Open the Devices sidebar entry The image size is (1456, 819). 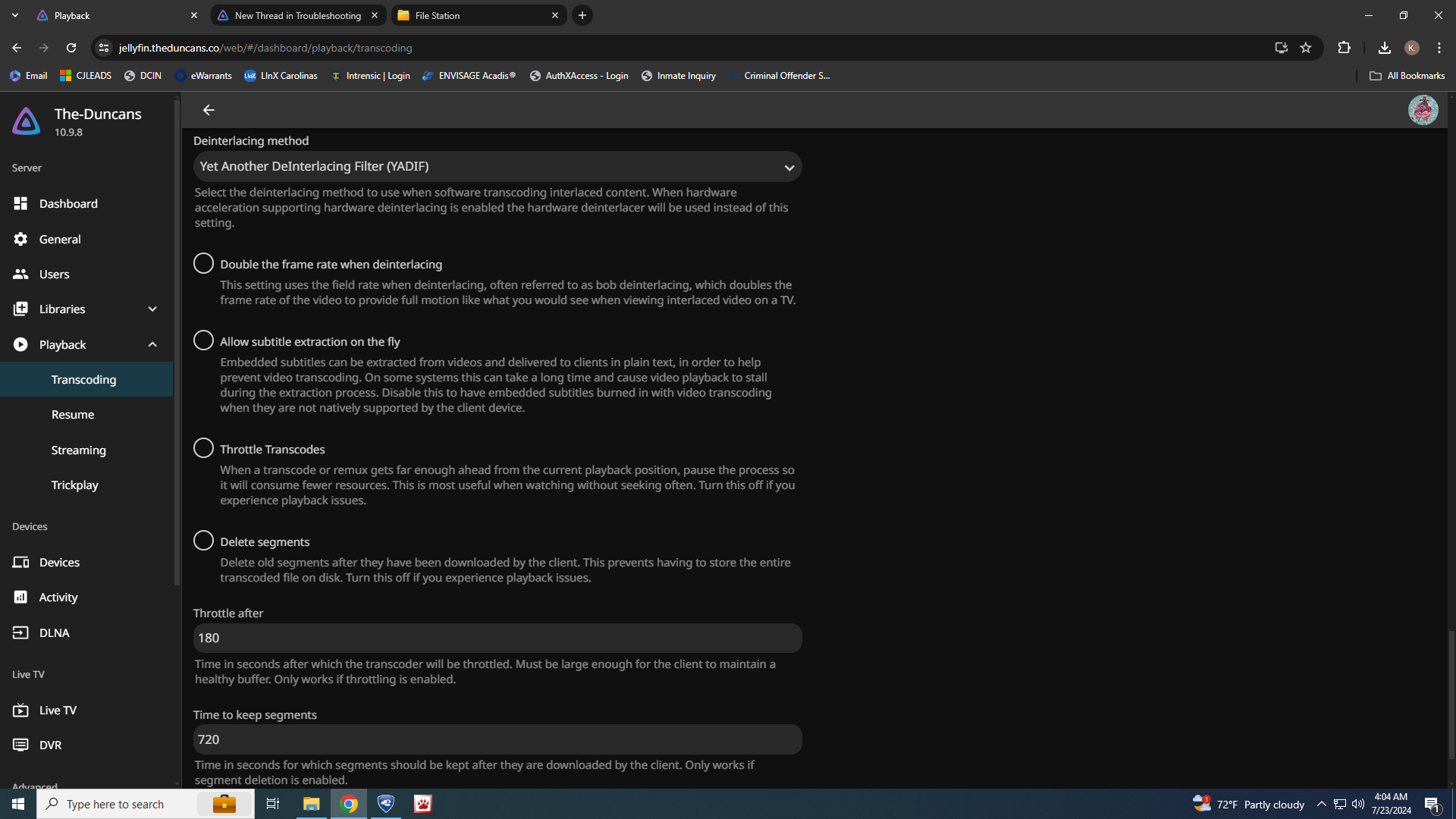[59, 562]
